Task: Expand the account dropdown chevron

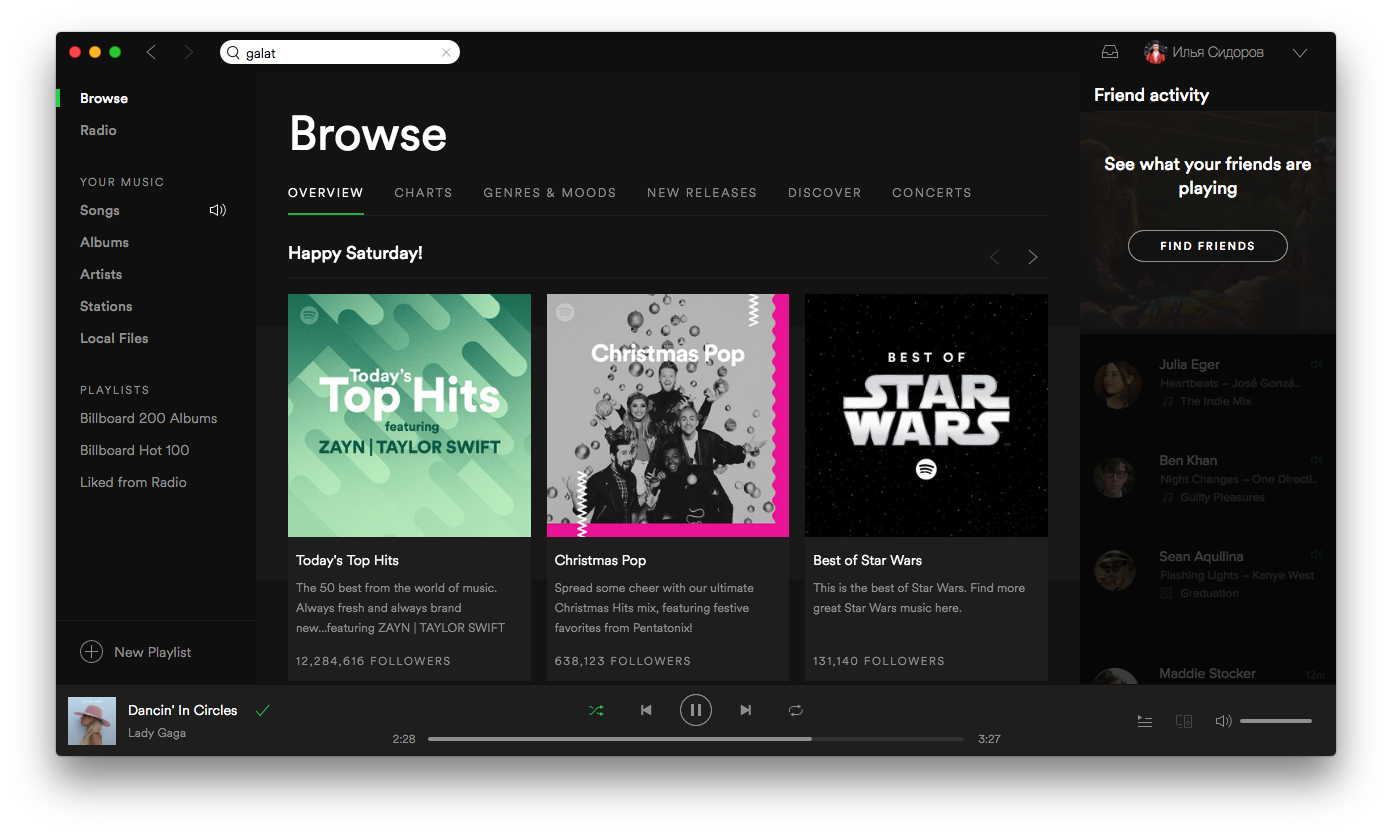Action: (1300, 53)
